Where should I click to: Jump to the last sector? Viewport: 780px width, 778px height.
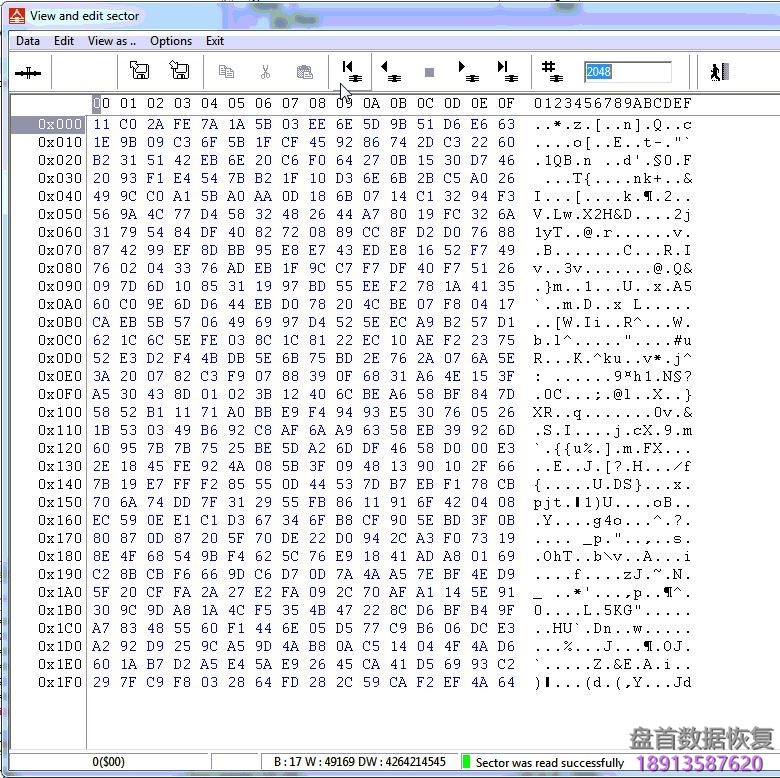click(x=507, y=71)
